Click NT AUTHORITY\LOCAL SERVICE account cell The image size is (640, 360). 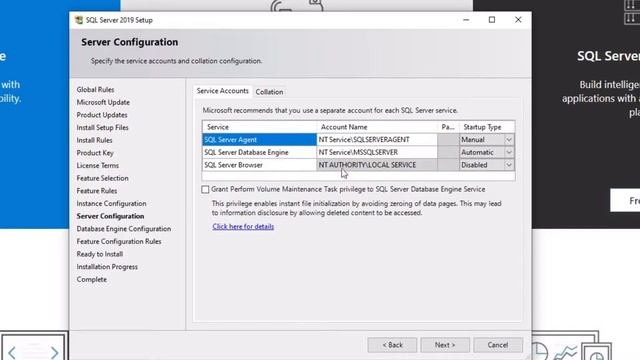click(377, 165)
